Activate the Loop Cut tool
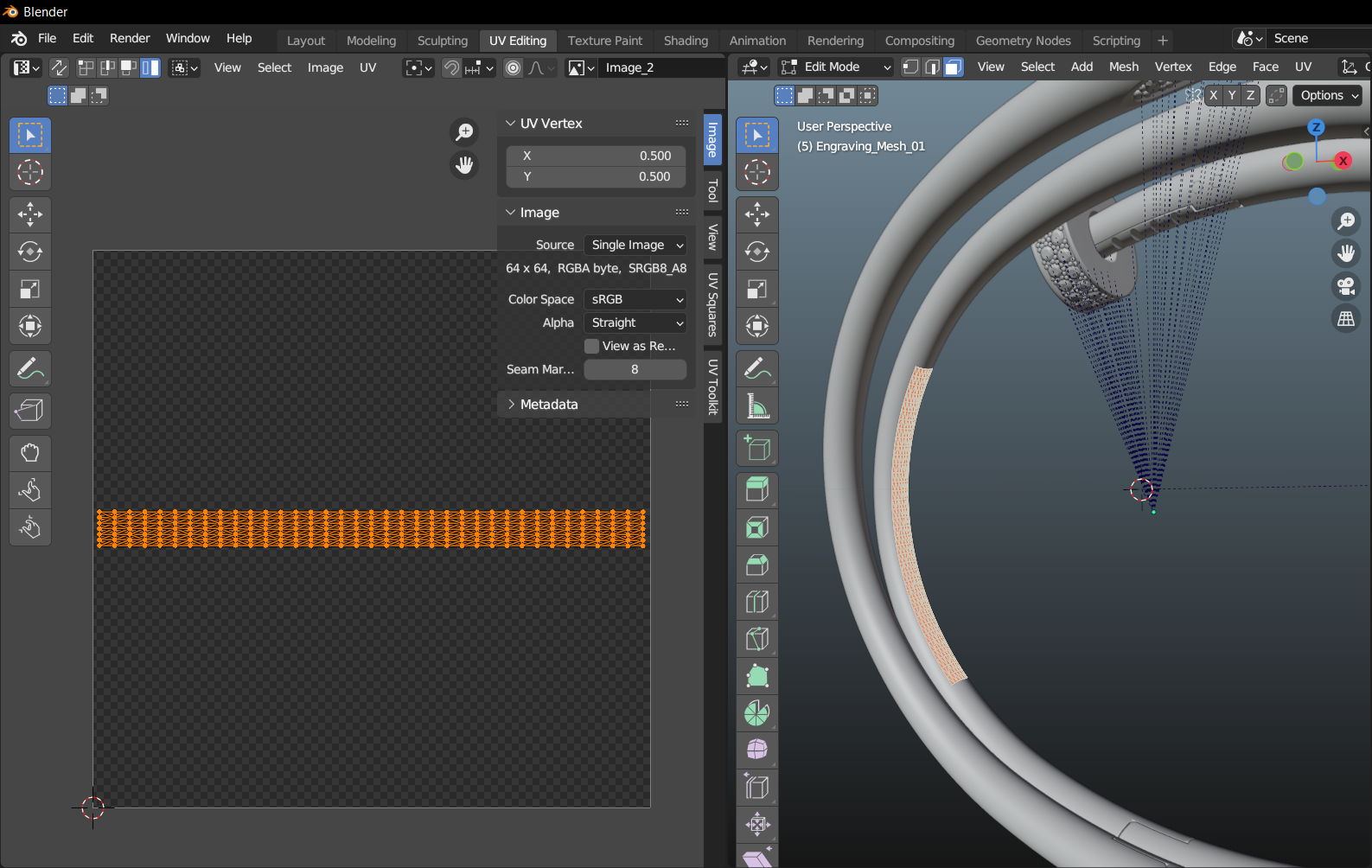Screen dimensions: 1372x868 coord(757,602)
